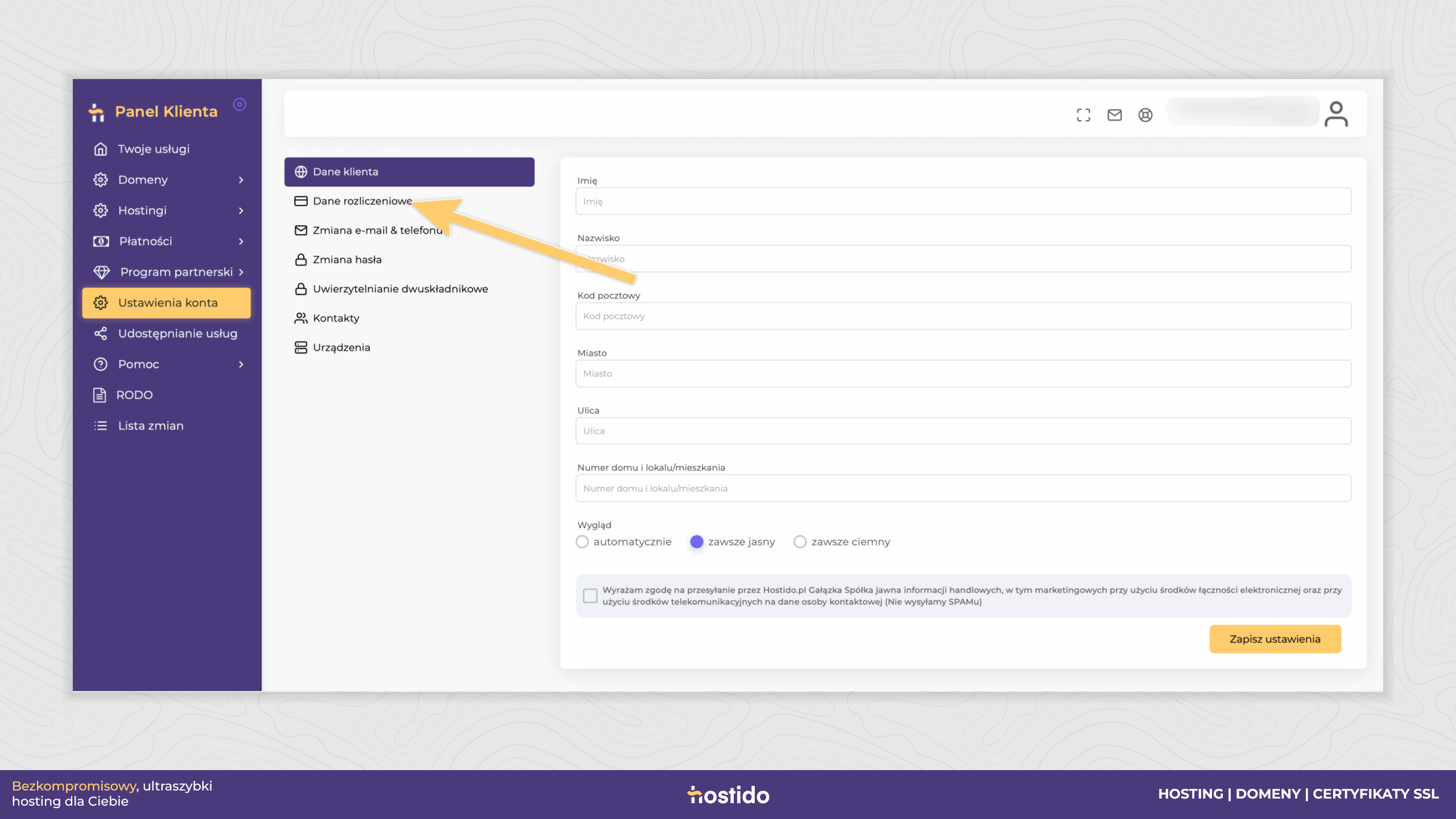Expand the Domeny sidebar chevron
The height and width of the screenshot is (819, 1456).
click(x=241, y=180)
